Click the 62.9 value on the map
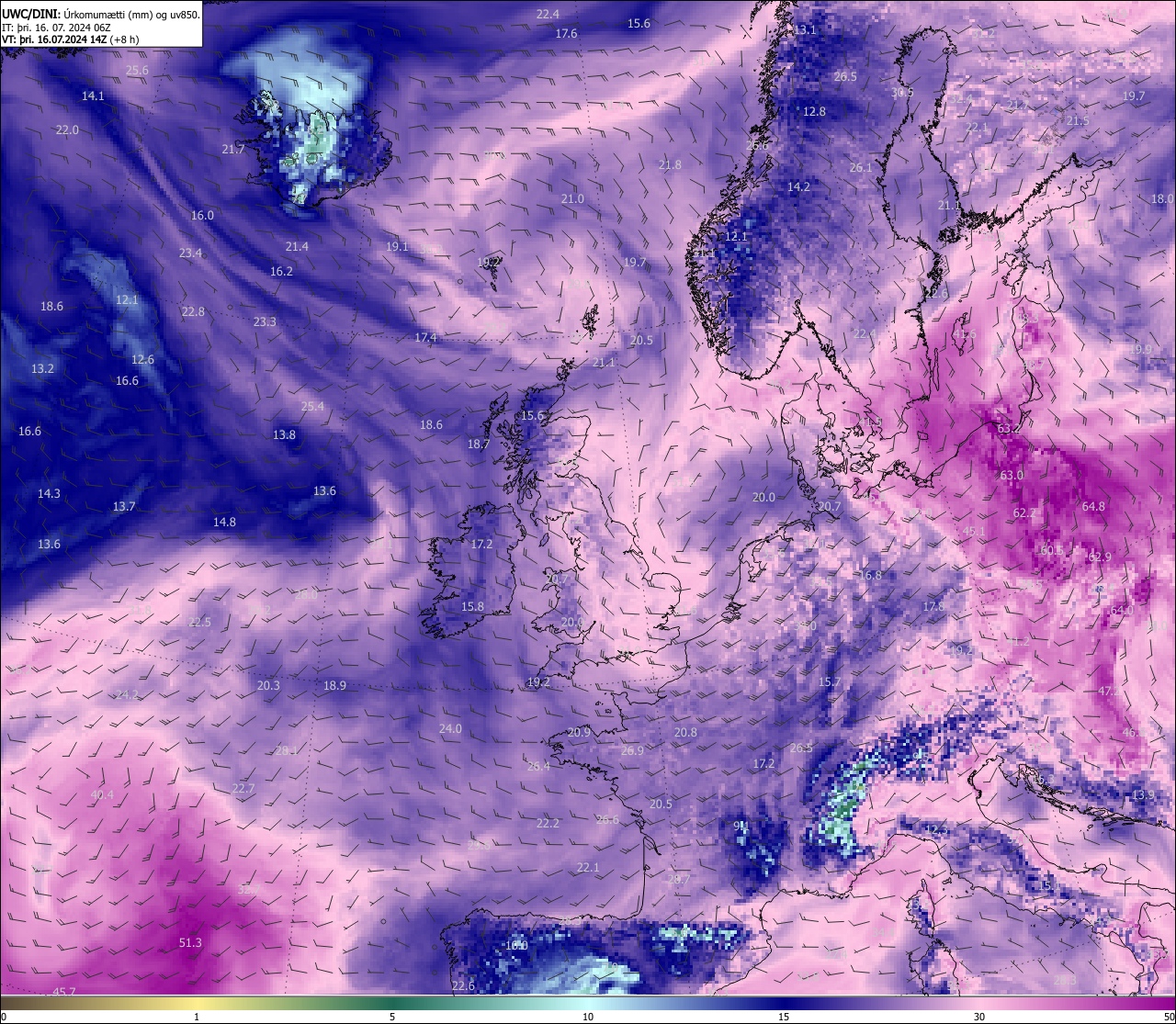 click(x=1100, y=557)
